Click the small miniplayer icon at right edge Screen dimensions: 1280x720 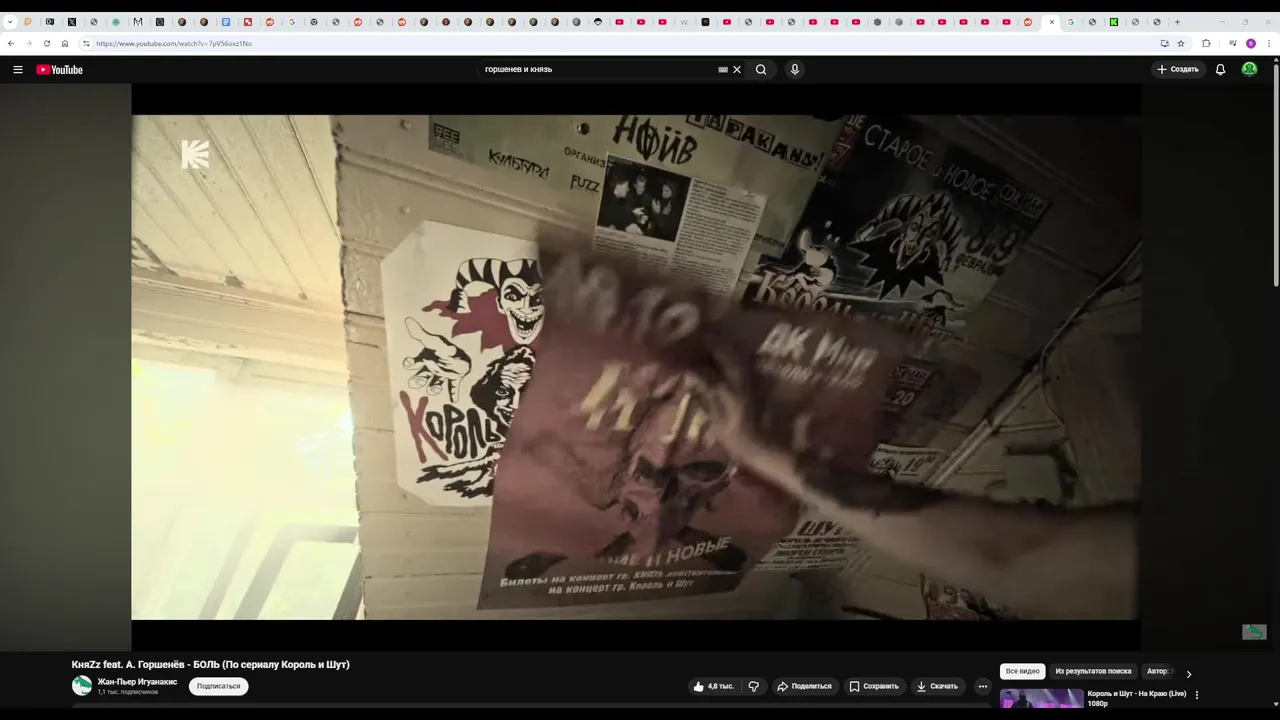point(1254,632)
